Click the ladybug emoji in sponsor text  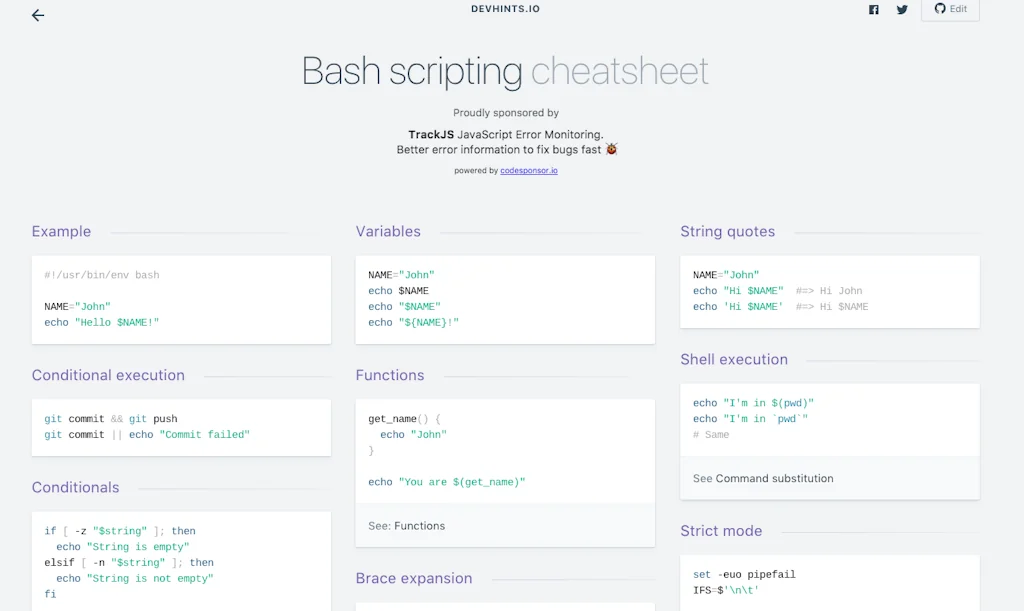[611, 150]
